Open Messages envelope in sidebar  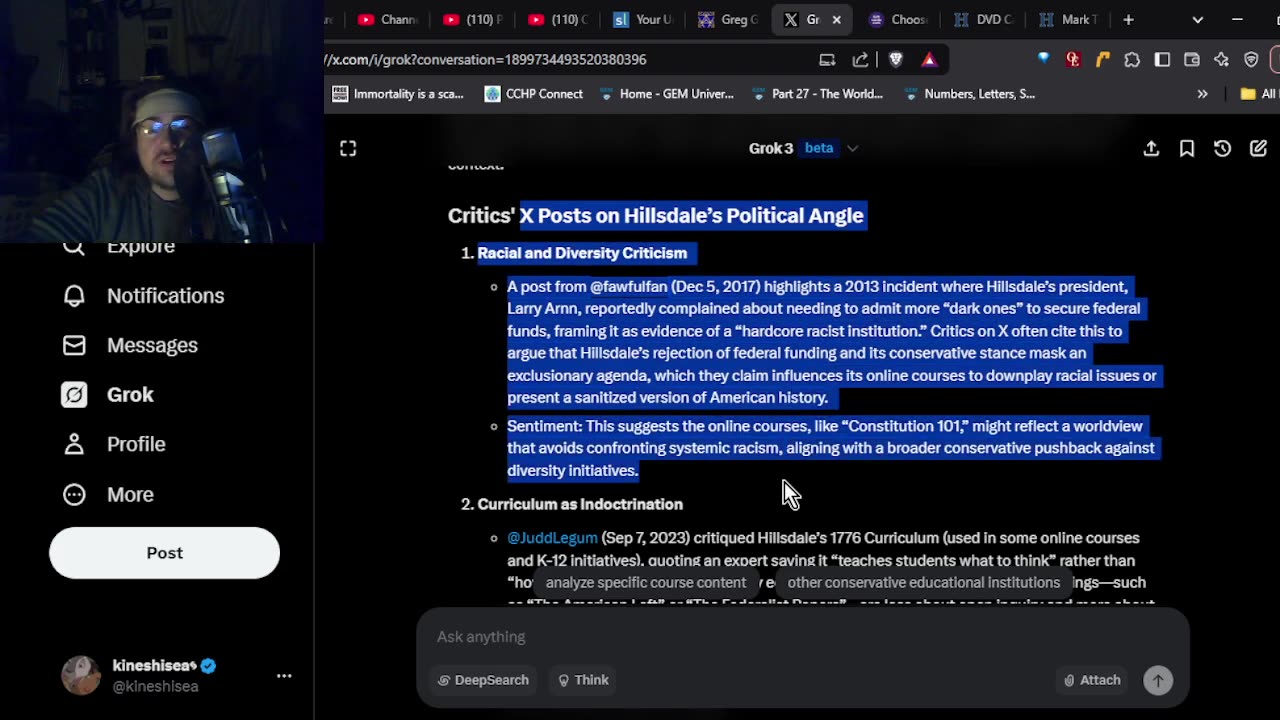point(74,345)
